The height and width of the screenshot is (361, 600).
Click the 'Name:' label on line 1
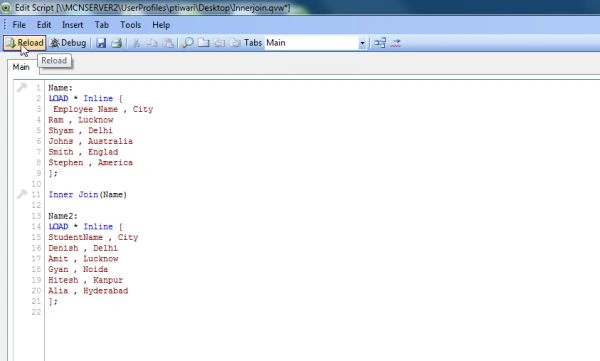(60, 88)
